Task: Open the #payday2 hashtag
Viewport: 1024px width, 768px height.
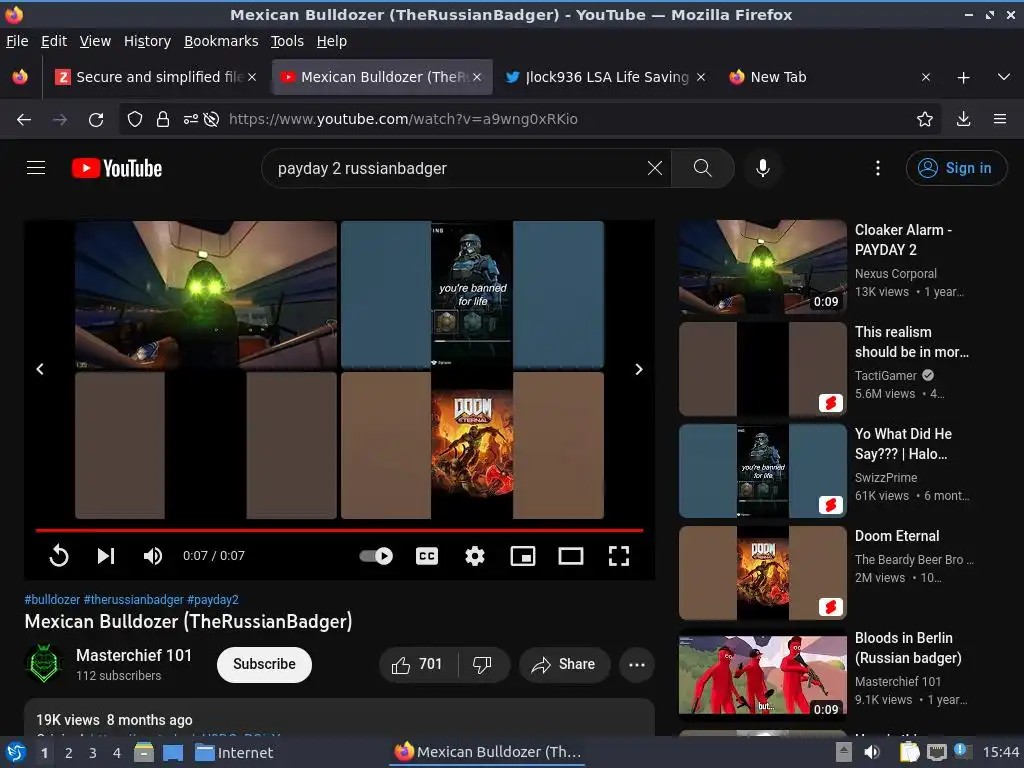Action: point(213,600)
